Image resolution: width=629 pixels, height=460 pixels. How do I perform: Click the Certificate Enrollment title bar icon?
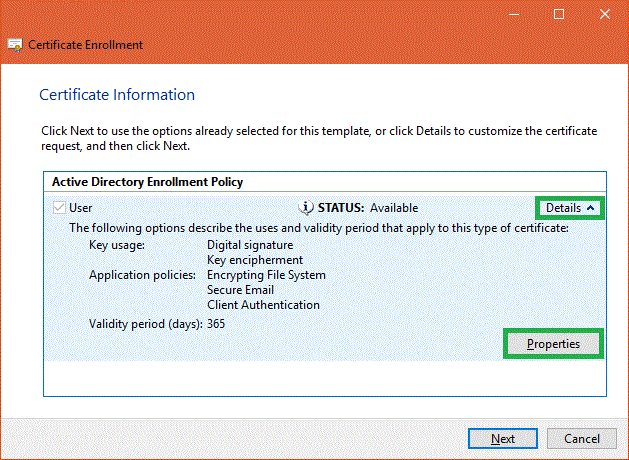coord(16,45)
